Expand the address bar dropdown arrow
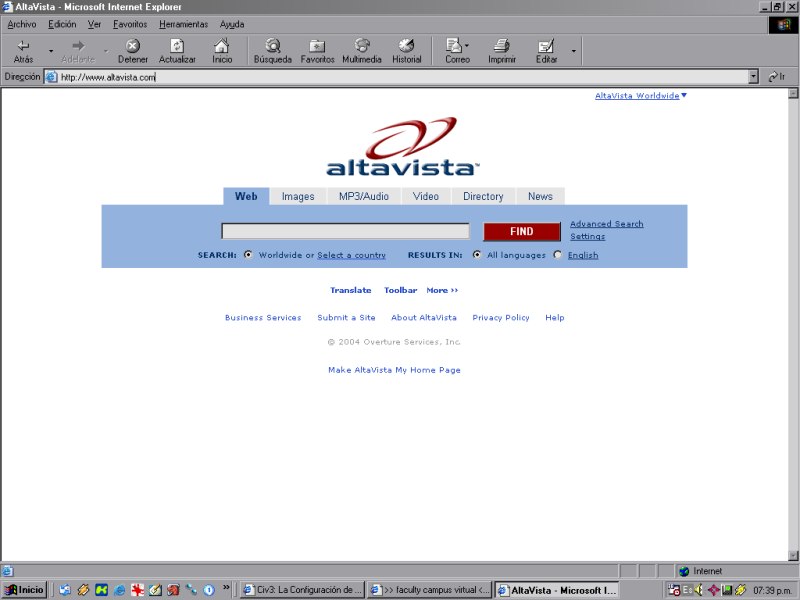800x600 pixels. click(753, 77)
